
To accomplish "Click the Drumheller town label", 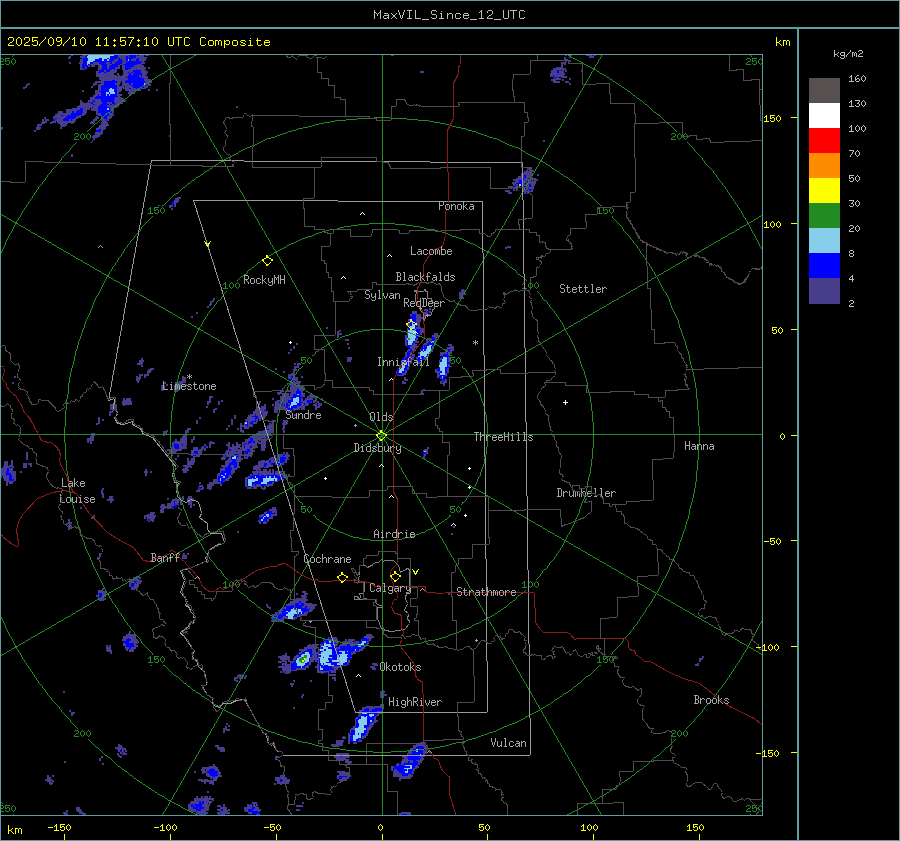I will (x=586, y=493).
